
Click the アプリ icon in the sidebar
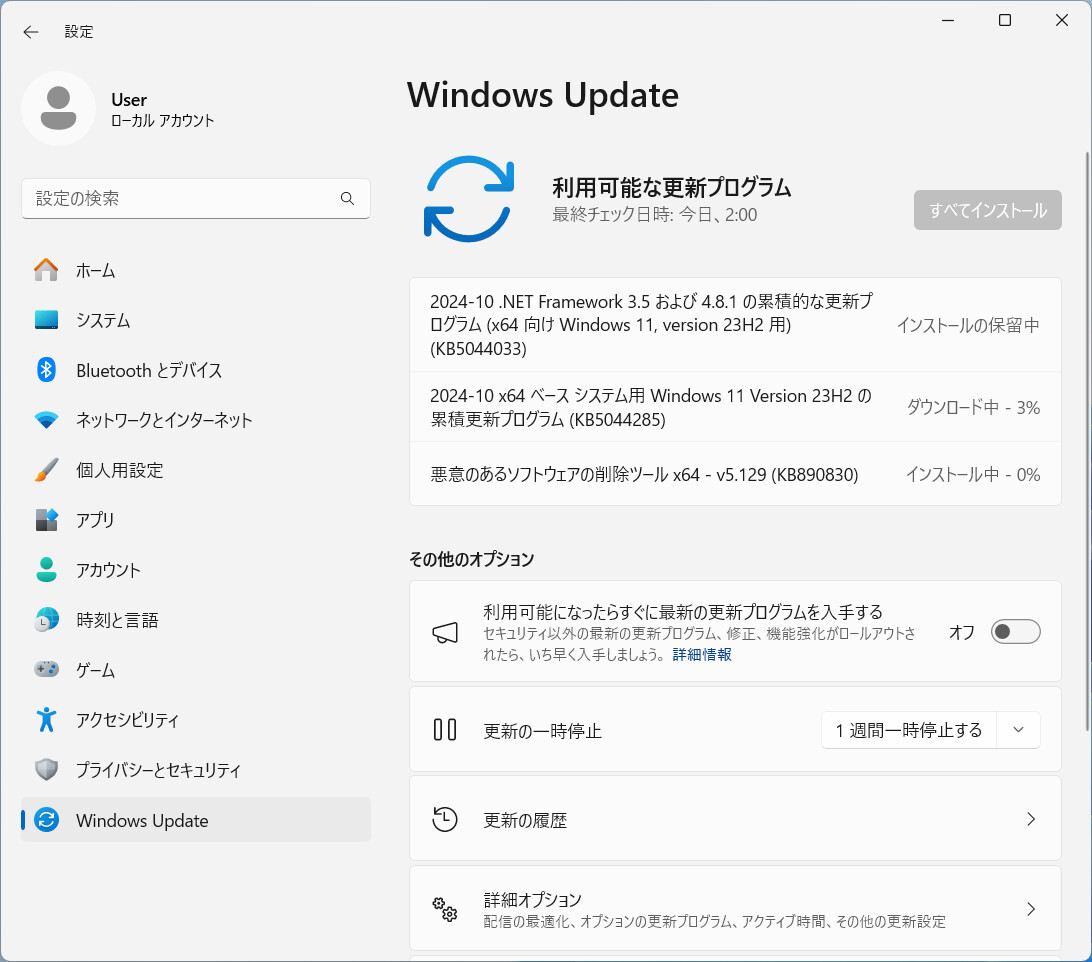click(46, 520)
